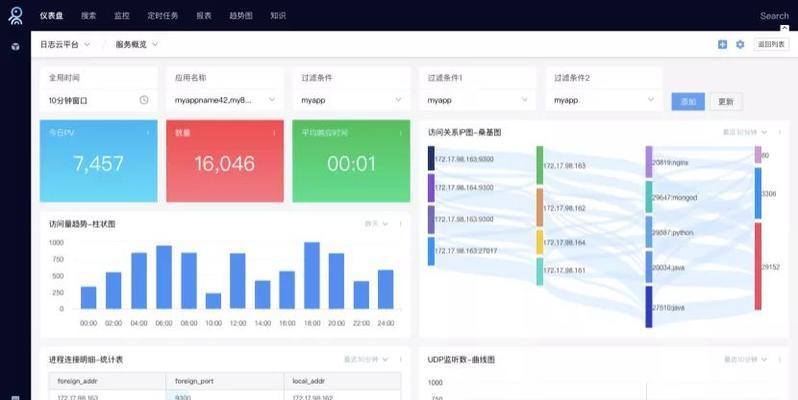Open more menu of UDP监听数-曲线图 panel
Screen dimensions: 798x400
tap(779, 359)
